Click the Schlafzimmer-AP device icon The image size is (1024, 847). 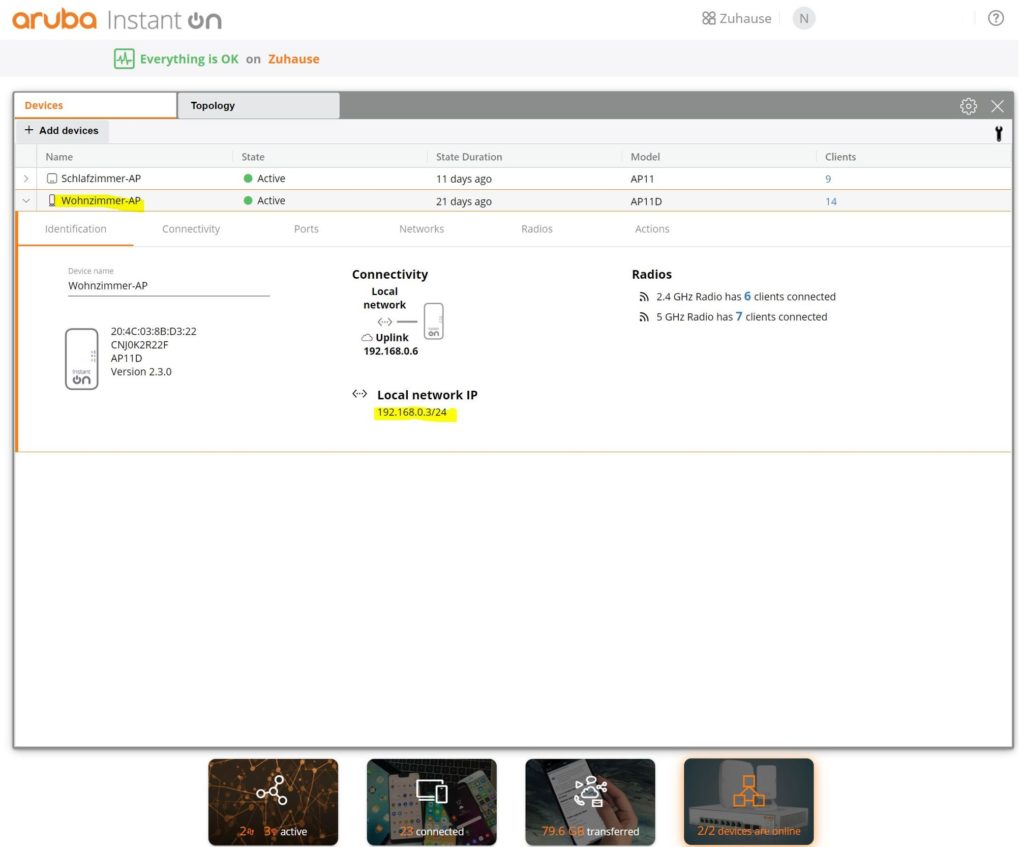(52, 178)
